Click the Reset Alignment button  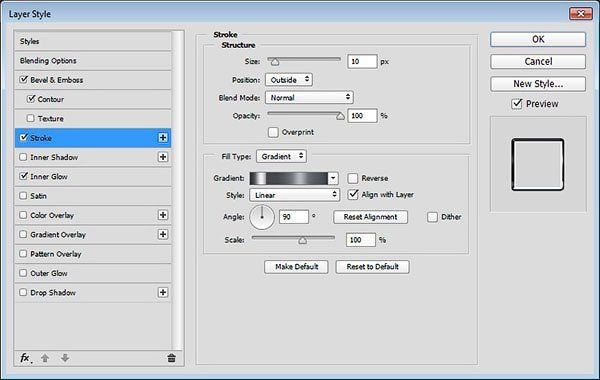[x=370, y=217]
